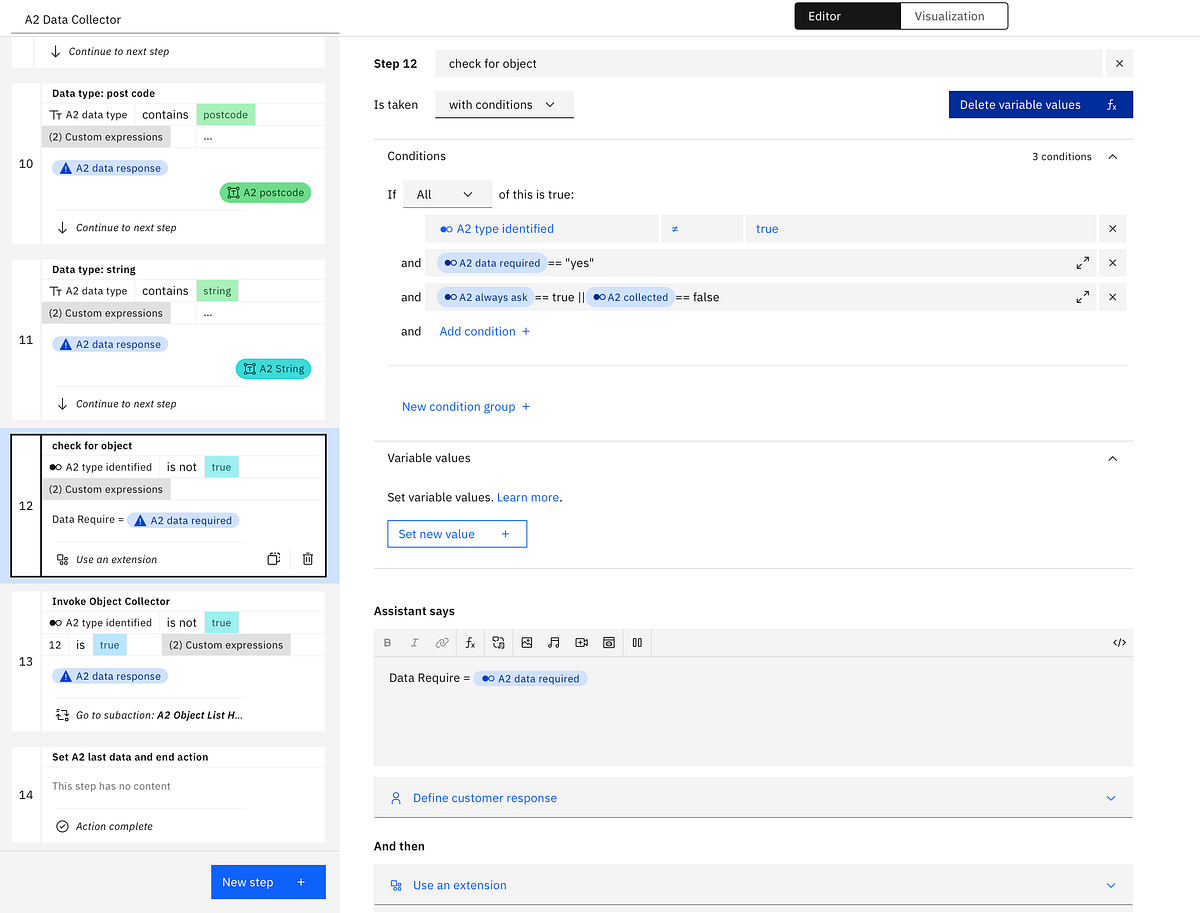The width and height of the screenshot is (1200, 913).
Task: Switch to the Editor tab
Action: click(x=847, y=16)
